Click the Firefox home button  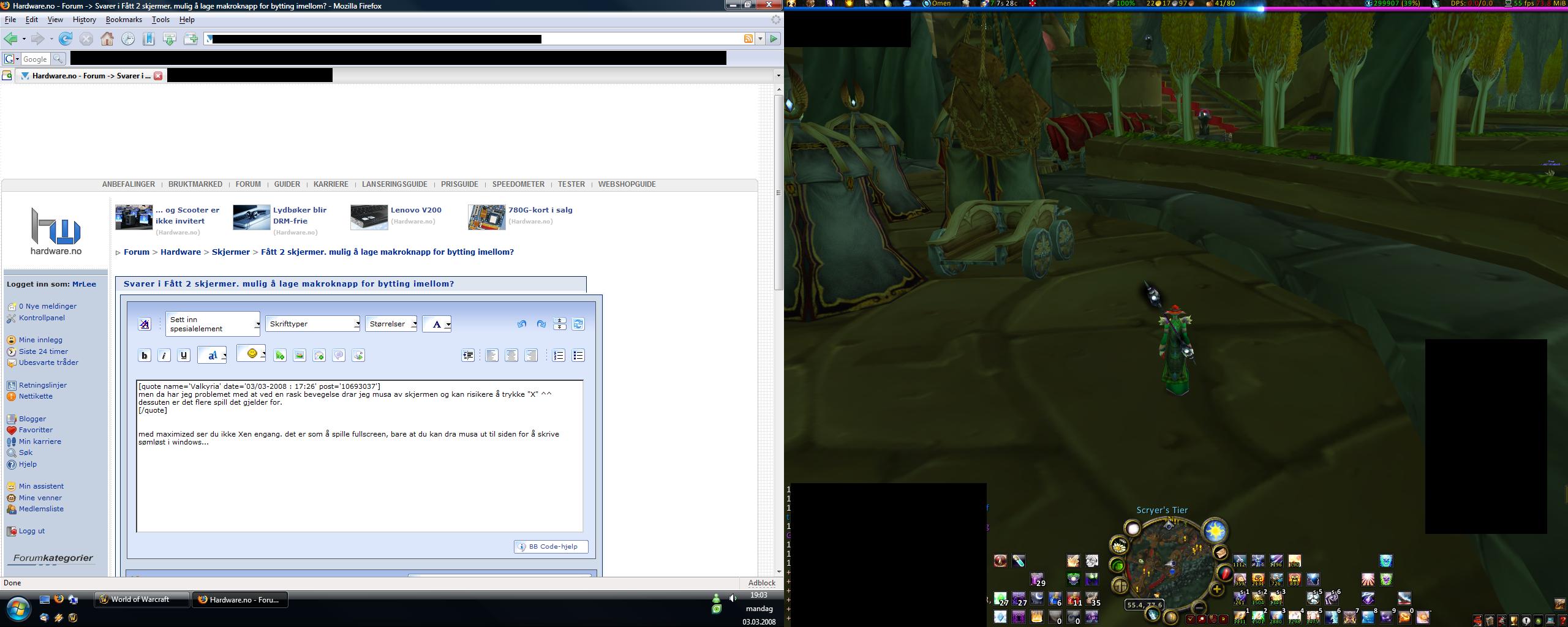coord(107,39)
